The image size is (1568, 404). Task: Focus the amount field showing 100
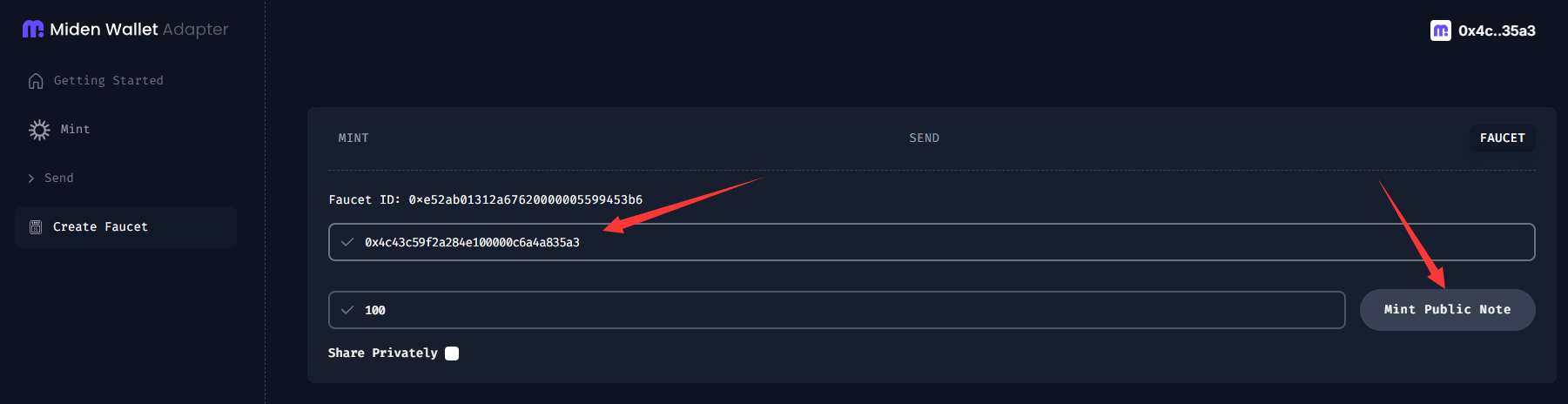click(x=836, y=310)
